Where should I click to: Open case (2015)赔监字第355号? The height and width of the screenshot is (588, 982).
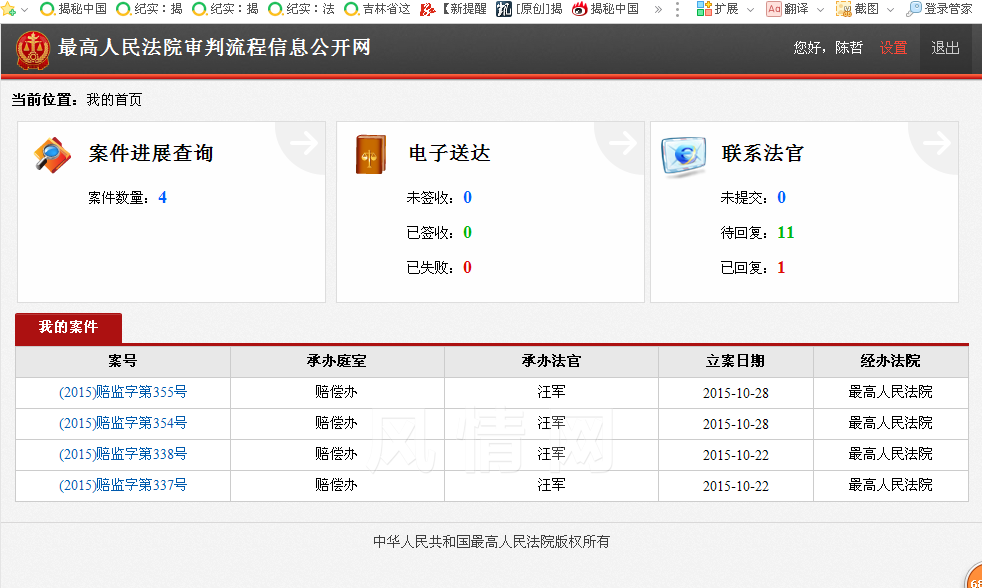[123, 392]
